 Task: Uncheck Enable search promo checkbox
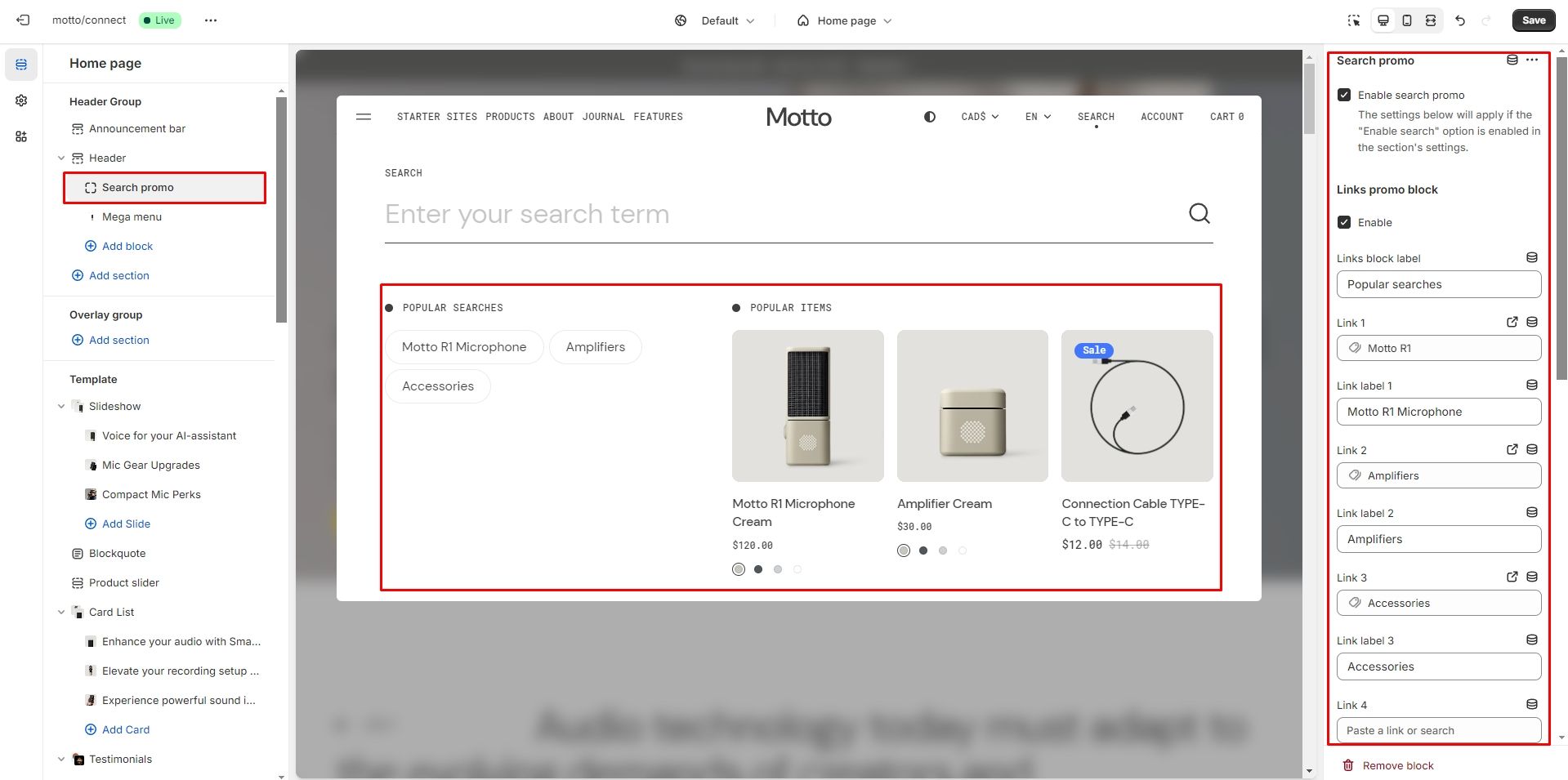[1344, 95]
